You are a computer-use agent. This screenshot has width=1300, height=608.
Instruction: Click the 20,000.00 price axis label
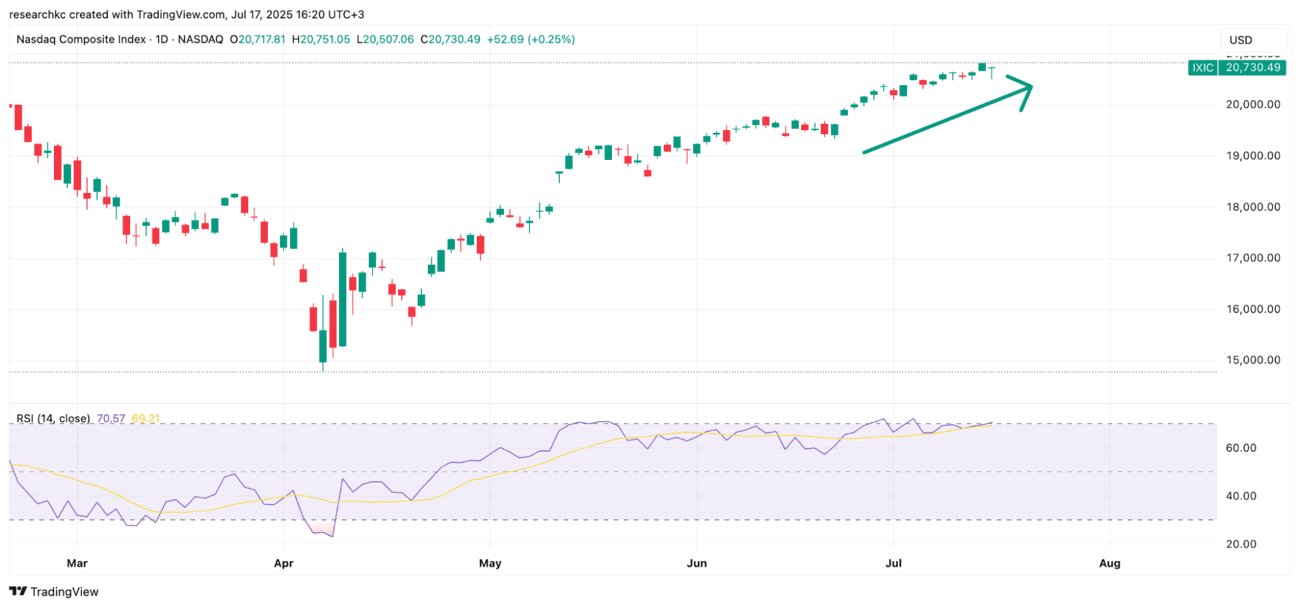tap(1254, 104)
